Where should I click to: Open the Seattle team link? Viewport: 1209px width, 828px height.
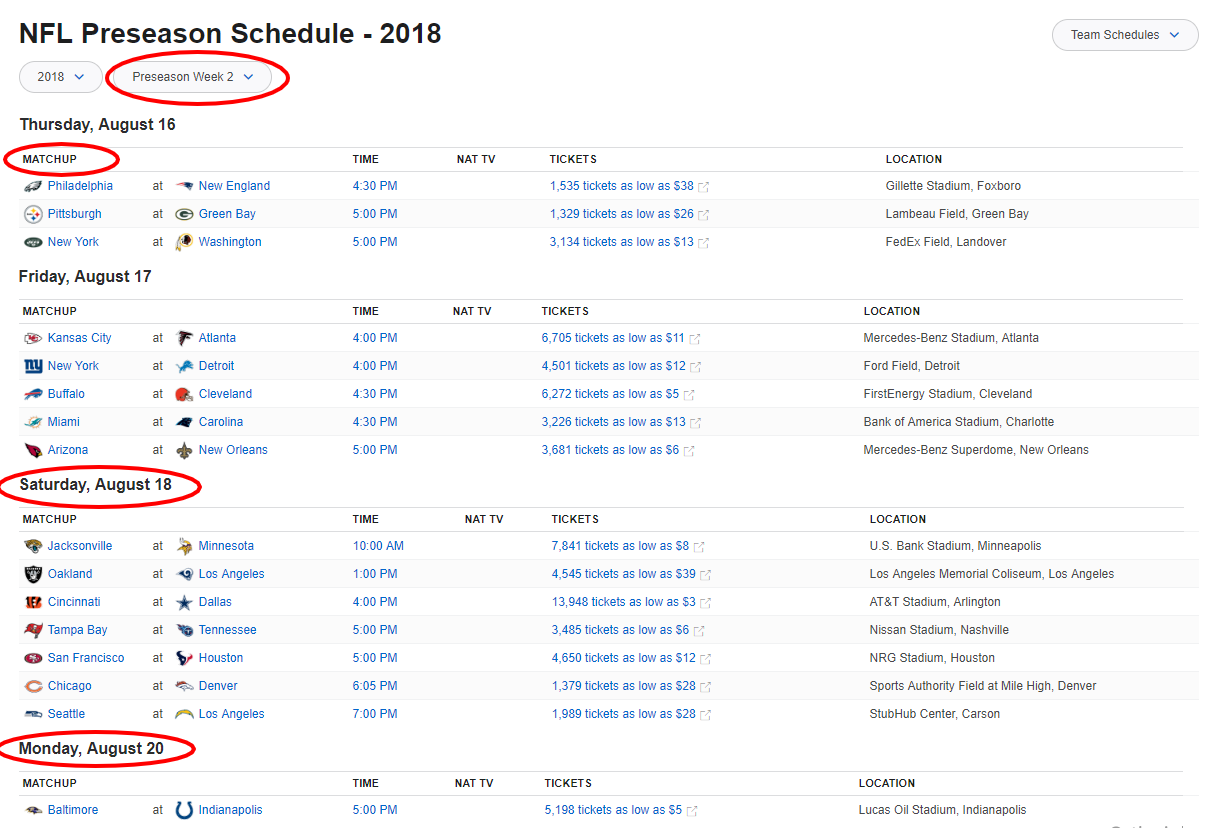pos(66,714)
